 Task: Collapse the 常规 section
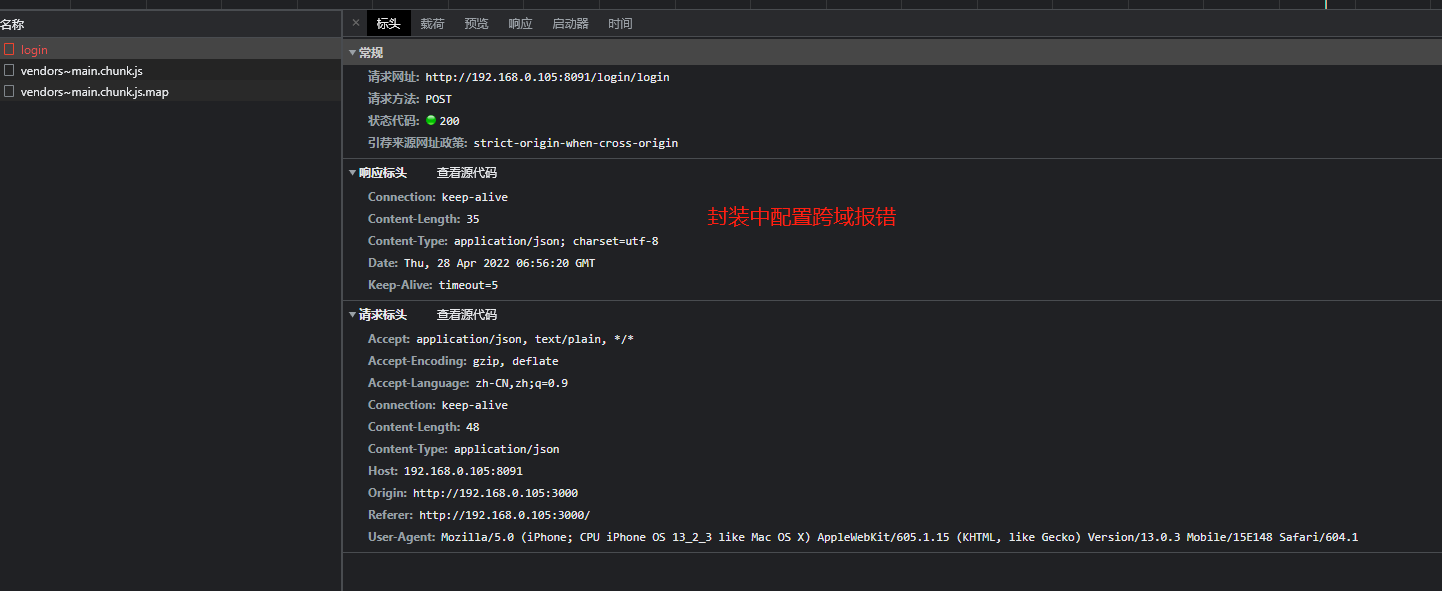click(x=352, y=53)
